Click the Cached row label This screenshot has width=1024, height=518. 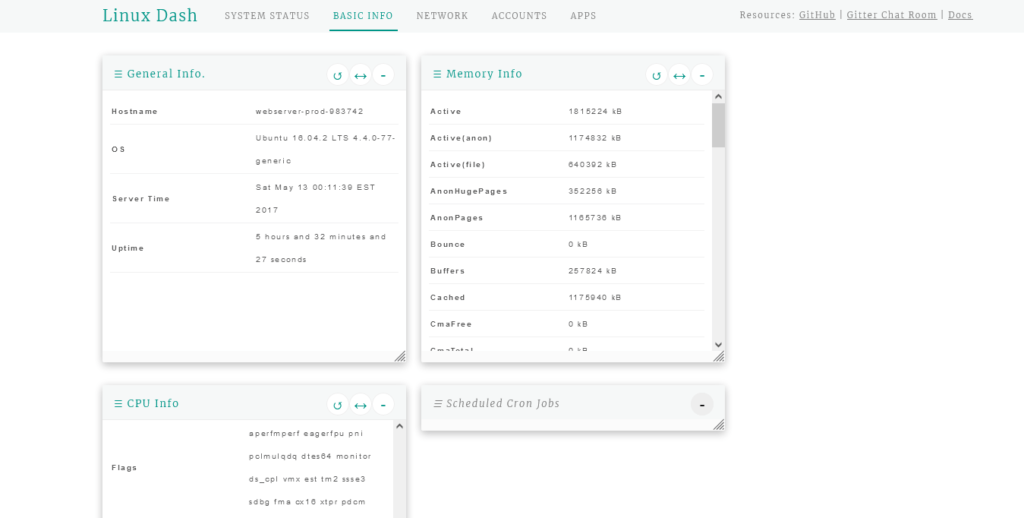(448, 298)
